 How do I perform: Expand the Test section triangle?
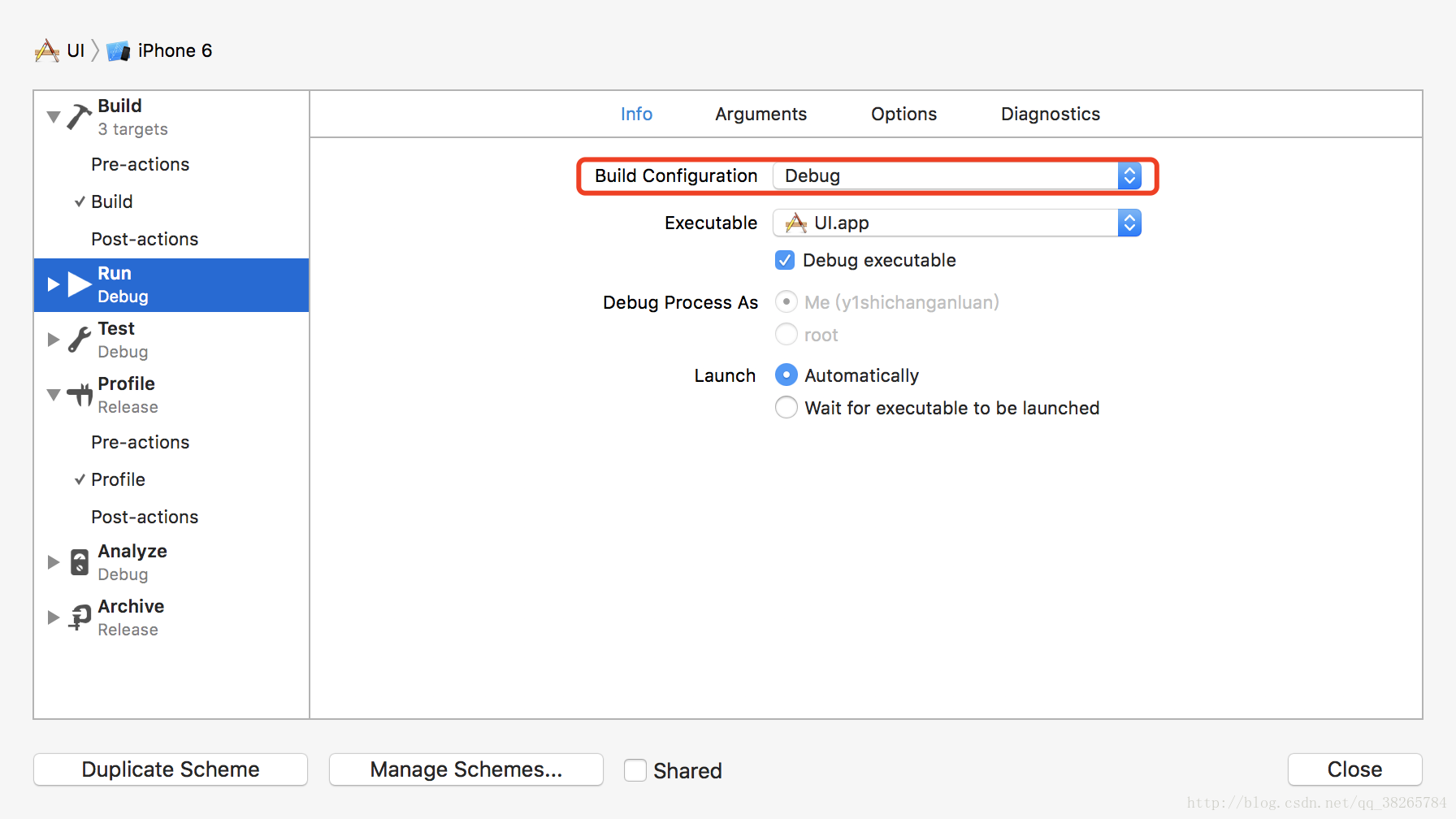pos(54,340)
